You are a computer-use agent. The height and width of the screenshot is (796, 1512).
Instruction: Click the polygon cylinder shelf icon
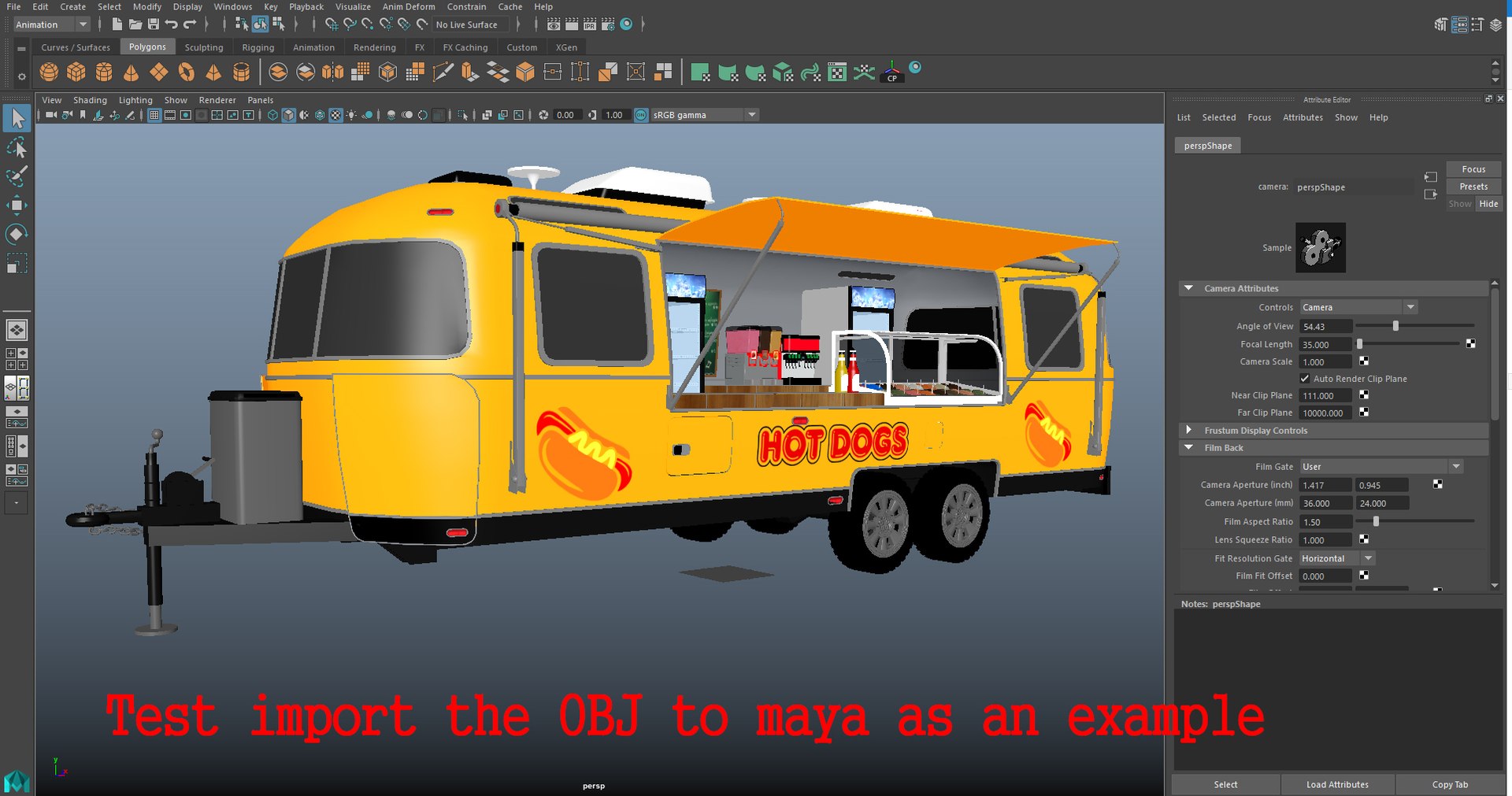(x=104, y=72)
